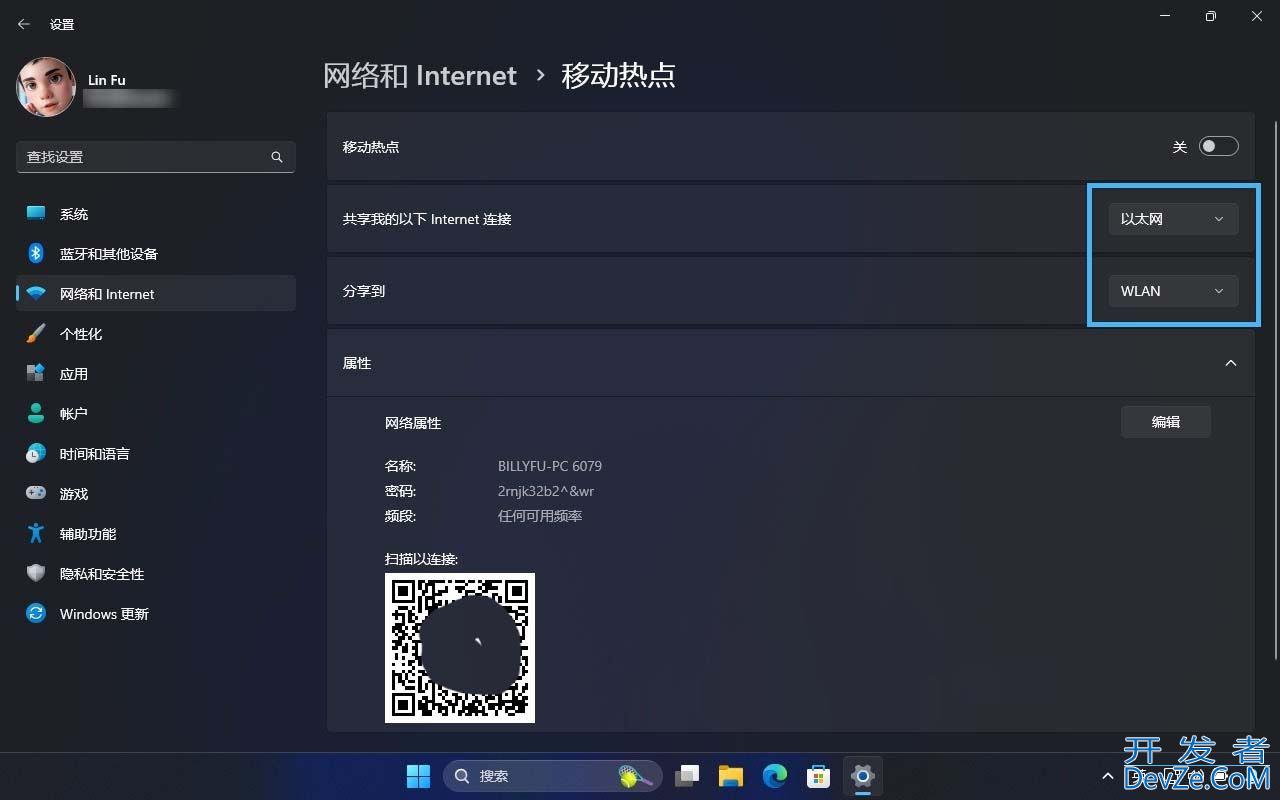Click the accessibility figure icon
The width and height of the screenshot is (1280, 800).
tap(36, 534)
